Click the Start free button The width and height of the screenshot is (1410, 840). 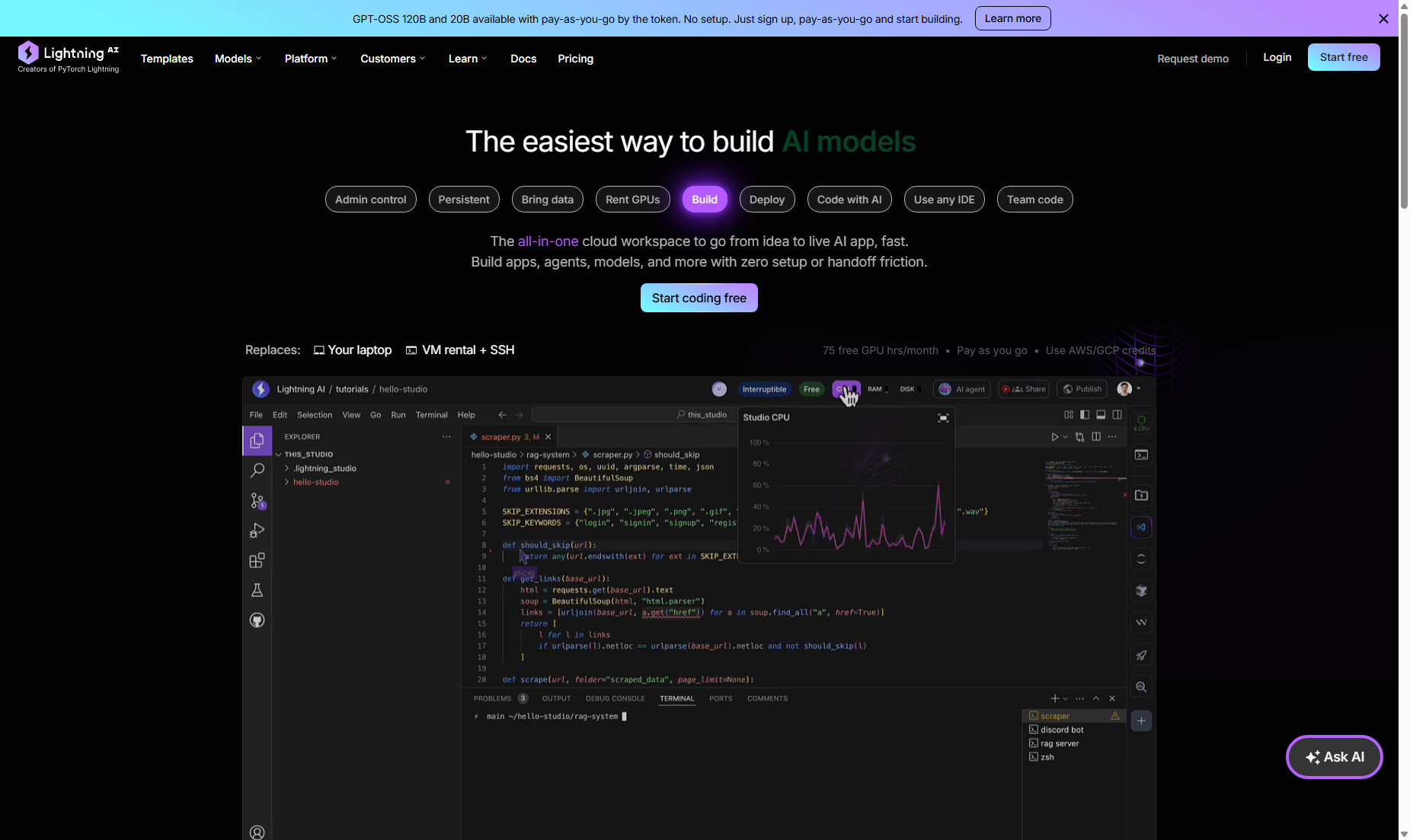1343,57
